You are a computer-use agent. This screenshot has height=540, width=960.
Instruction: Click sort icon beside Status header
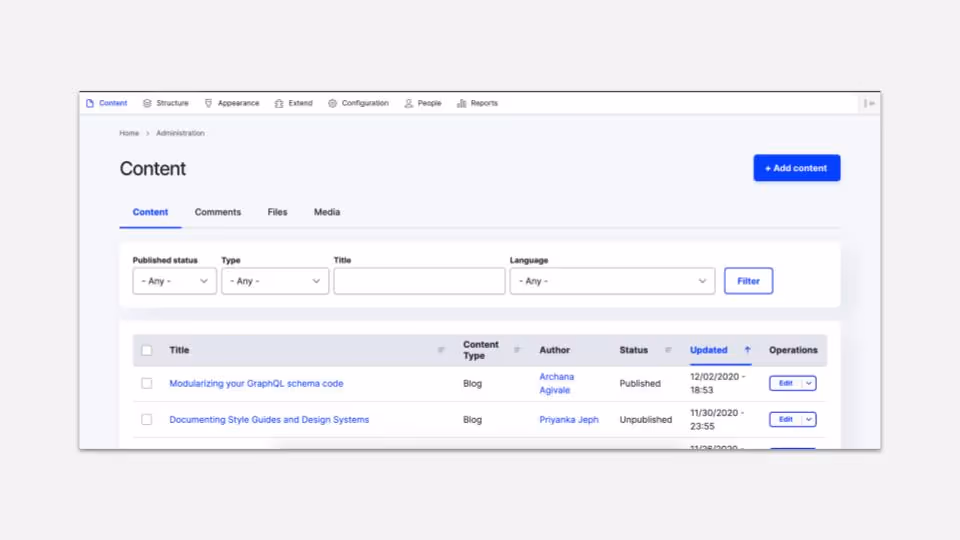668,350
